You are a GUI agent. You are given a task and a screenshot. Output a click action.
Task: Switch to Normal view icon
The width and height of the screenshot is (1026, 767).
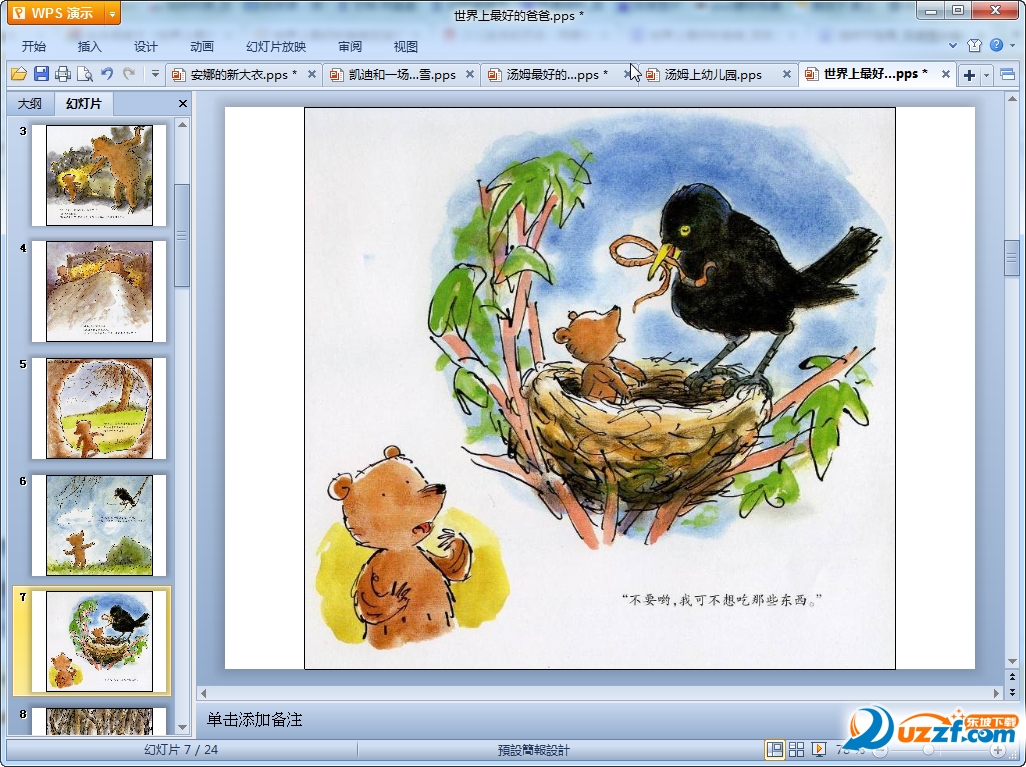pos(775,749)
